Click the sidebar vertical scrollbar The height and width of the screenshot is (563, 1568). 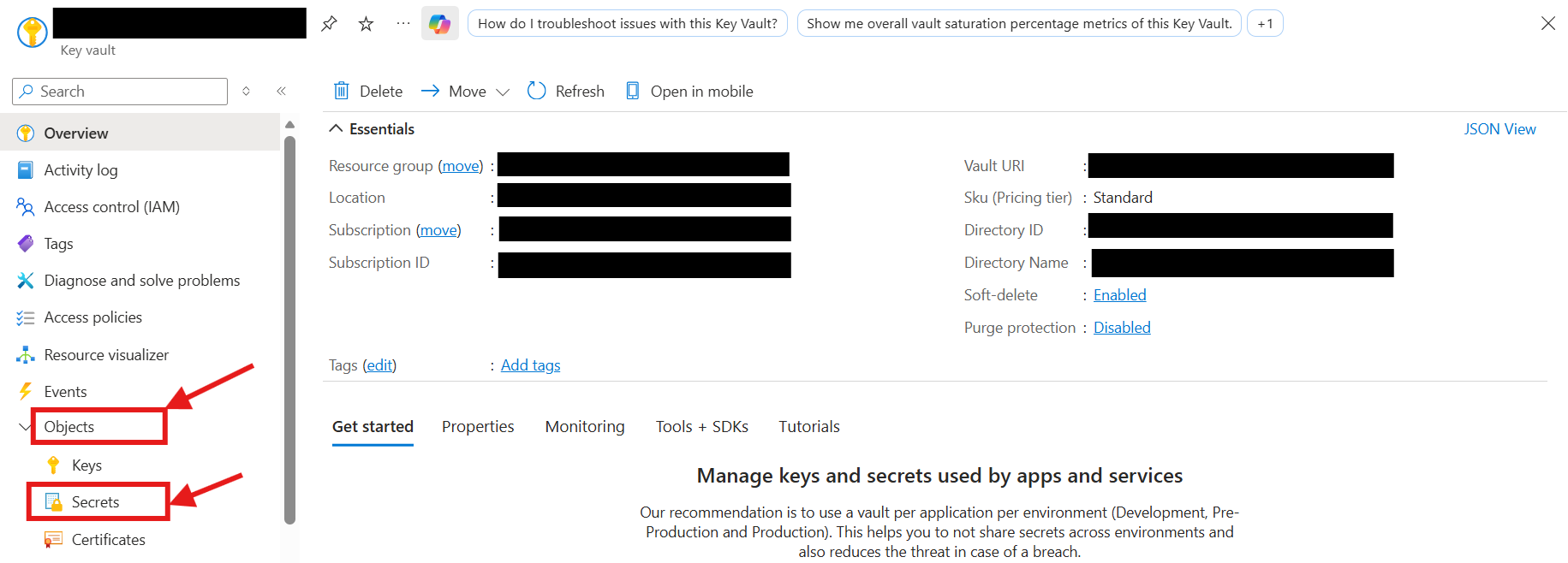point(289,325)
